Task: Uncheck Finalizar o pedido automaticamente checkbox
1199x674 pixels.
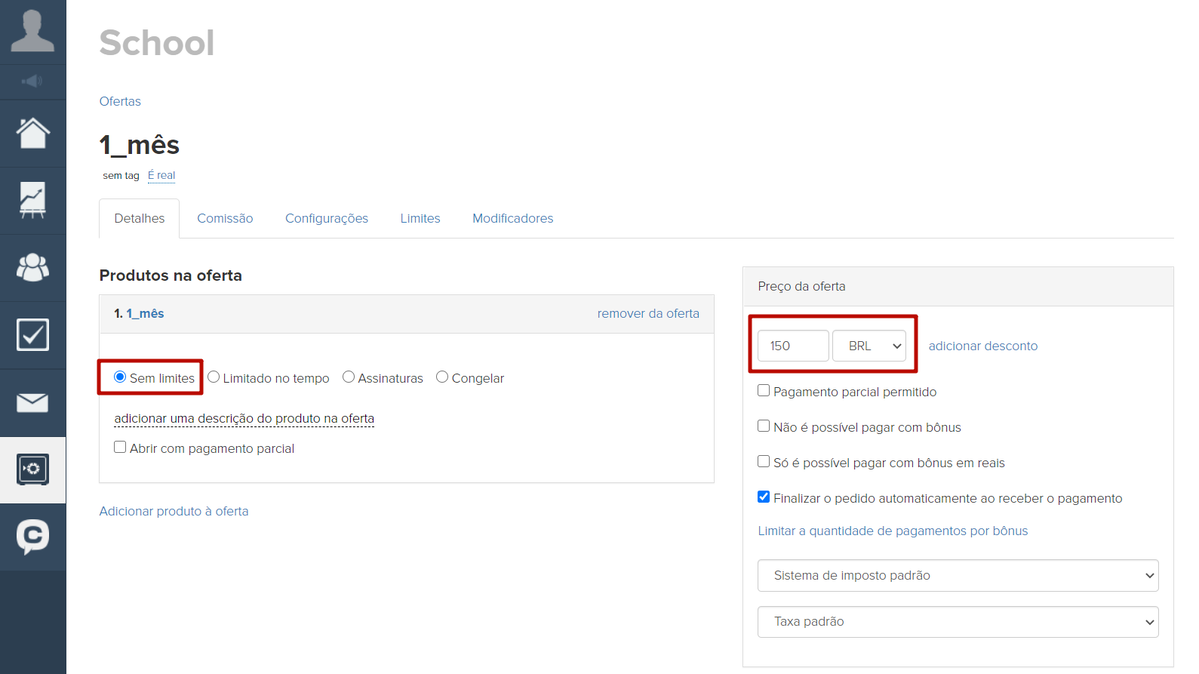Action: point(763,497)
